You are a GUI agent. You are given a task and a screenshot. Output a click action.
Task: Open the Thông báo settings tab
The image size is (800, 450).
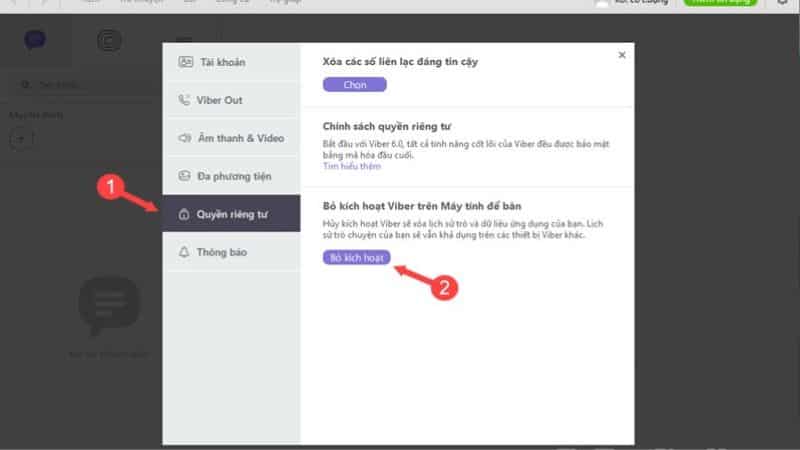(x=231, y=252)
